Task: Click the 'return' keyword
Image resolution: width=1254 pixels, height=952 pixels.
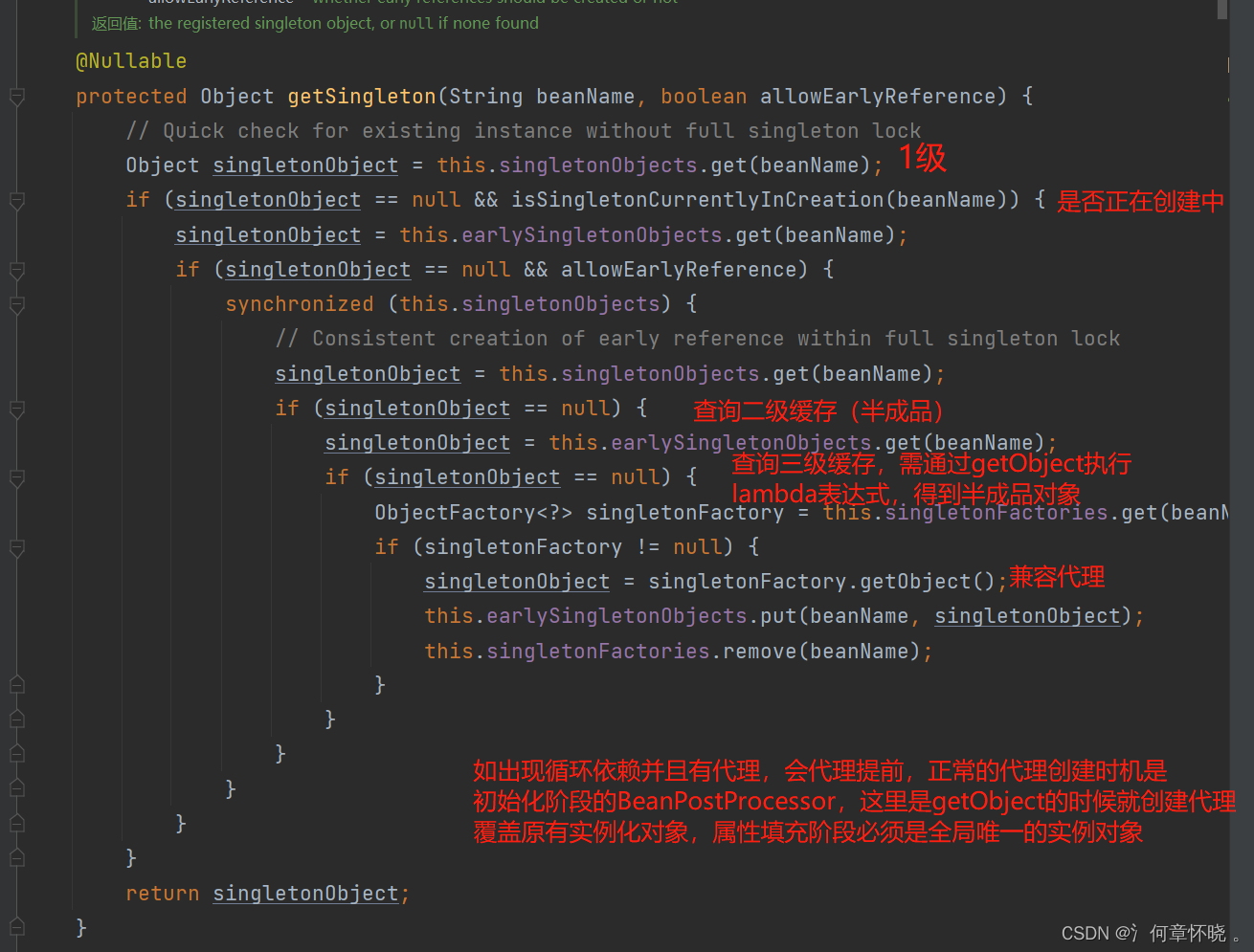Action: pyautogui.click(x=163, y=894)
